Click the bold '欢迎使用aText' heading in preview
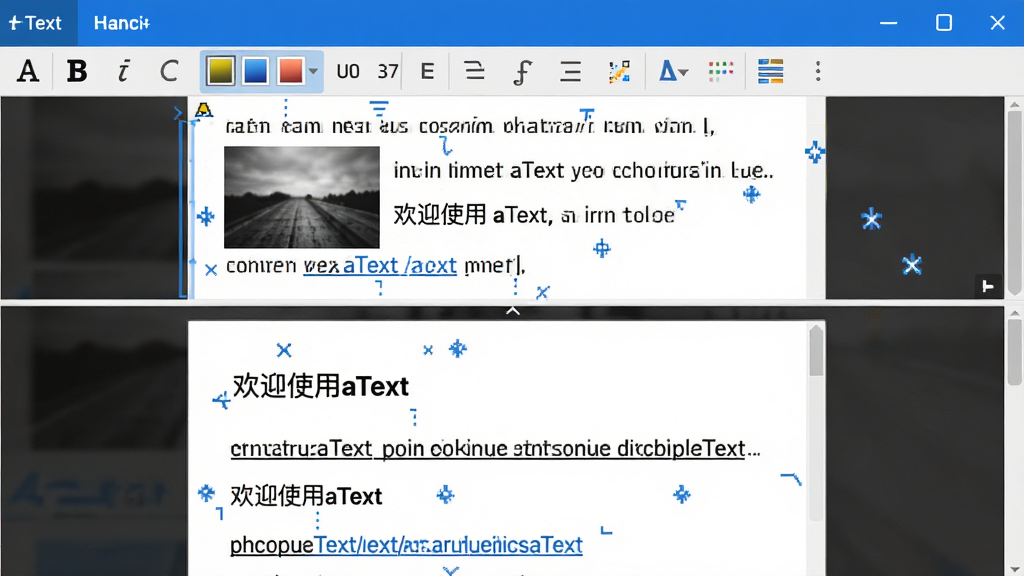 point(321,386)
